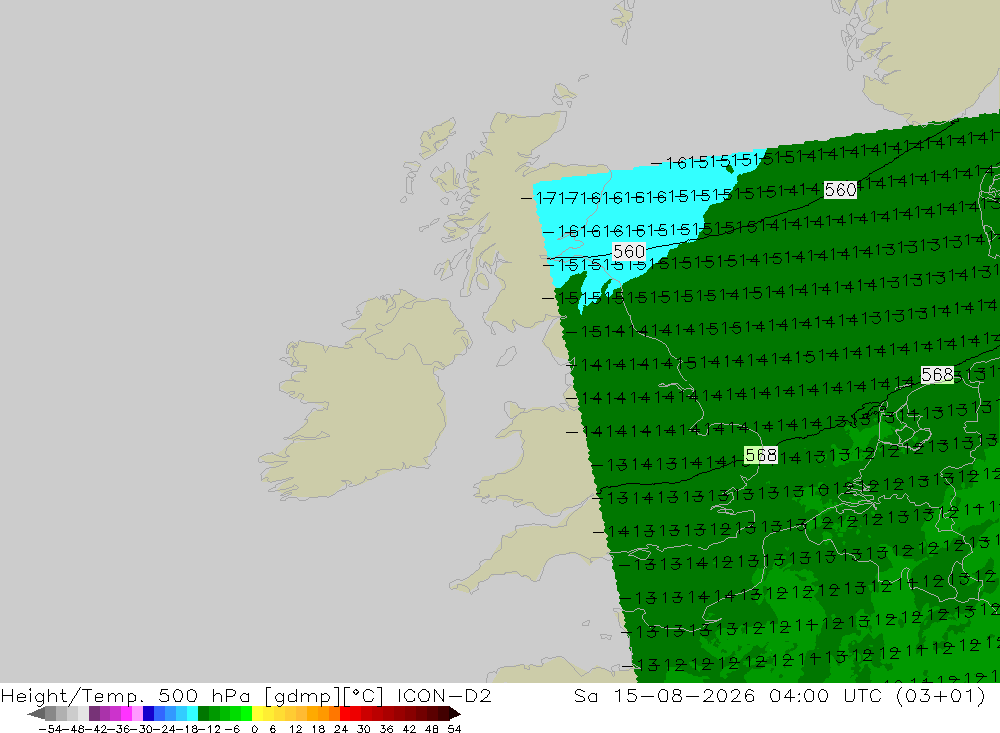Screen dimensions: 1000x733
Task: Click the legend scale value '24'
Action: (341, 729)
